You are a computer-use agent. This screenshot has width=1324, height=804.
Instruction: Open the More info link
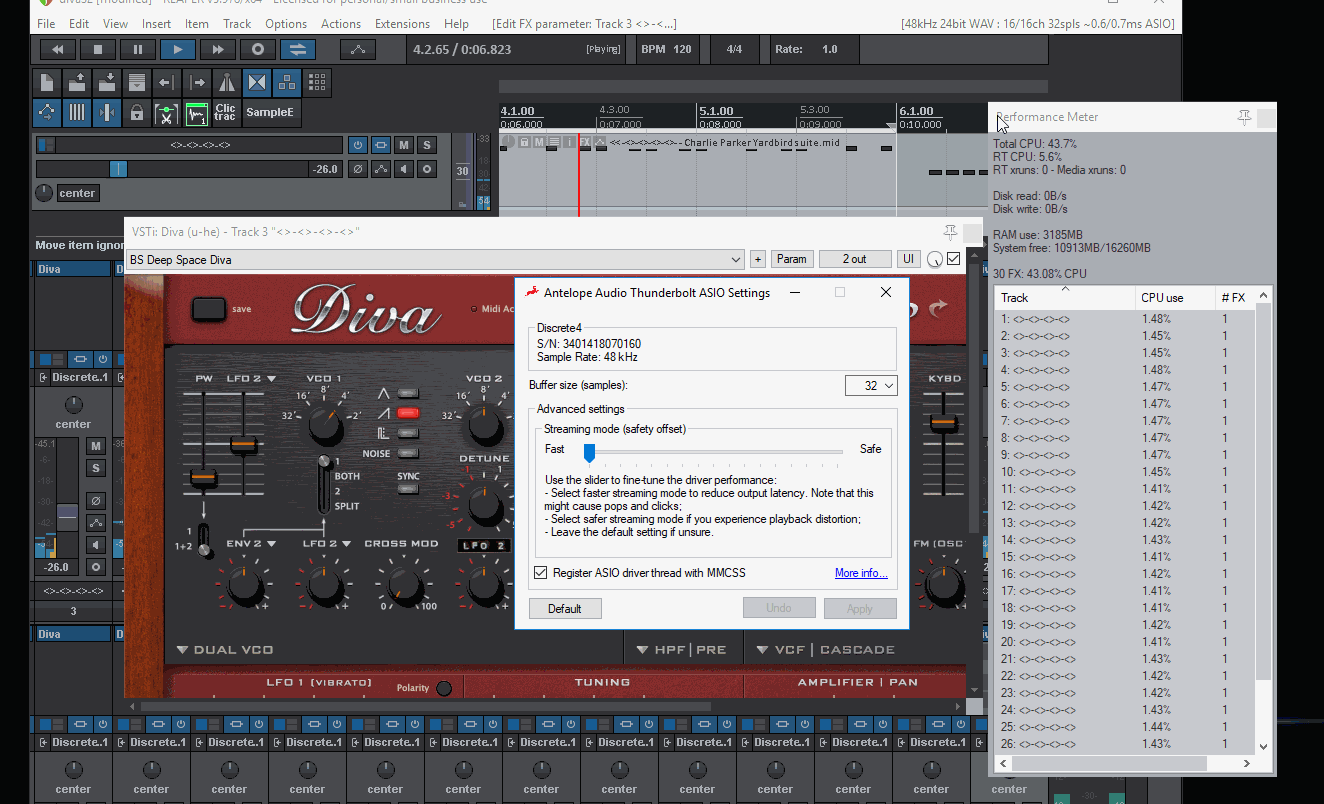[861, 573]
